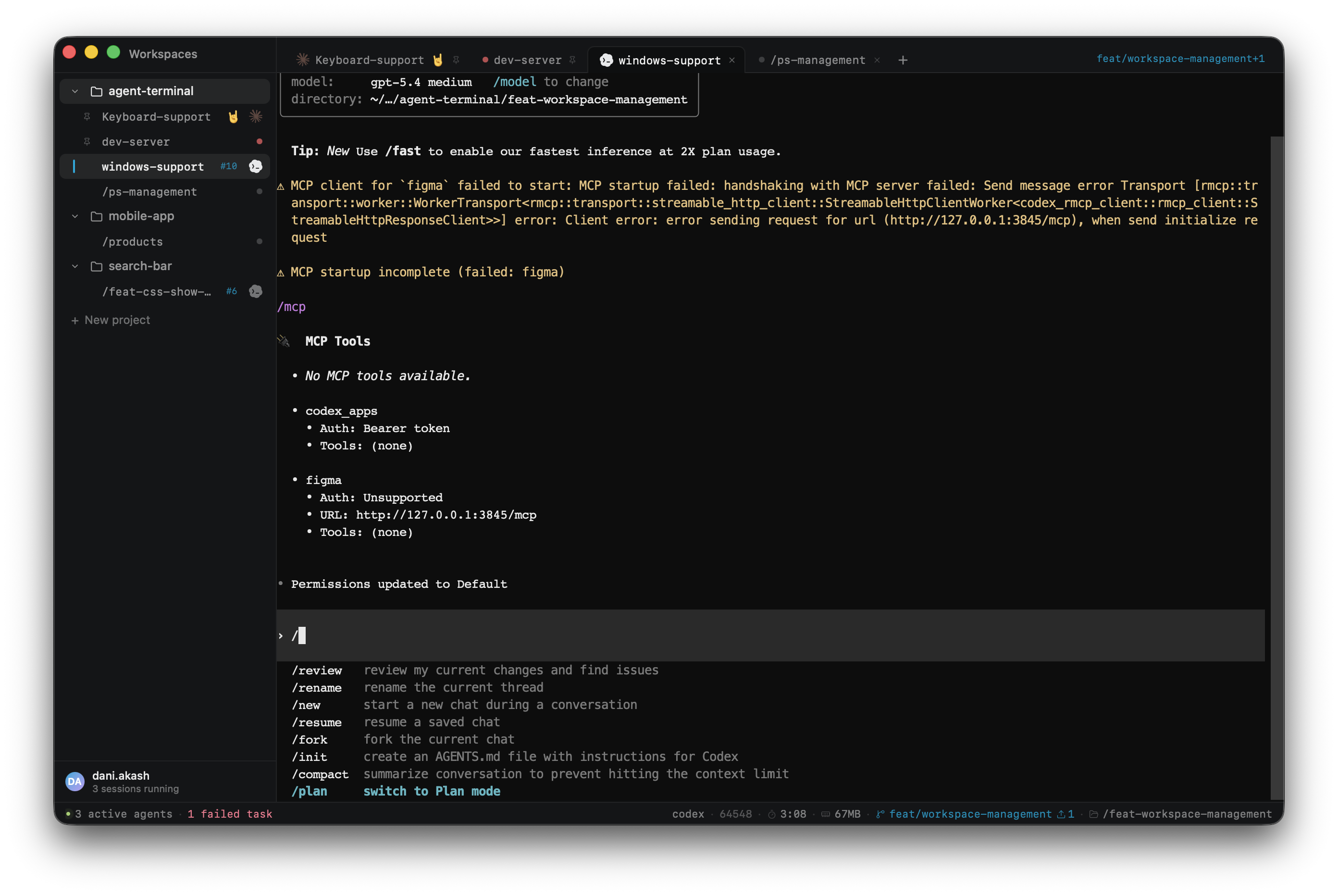Click the timer icon next to 3:08
This screenshot has height=896, width=1338.
[x=771, y=814]
